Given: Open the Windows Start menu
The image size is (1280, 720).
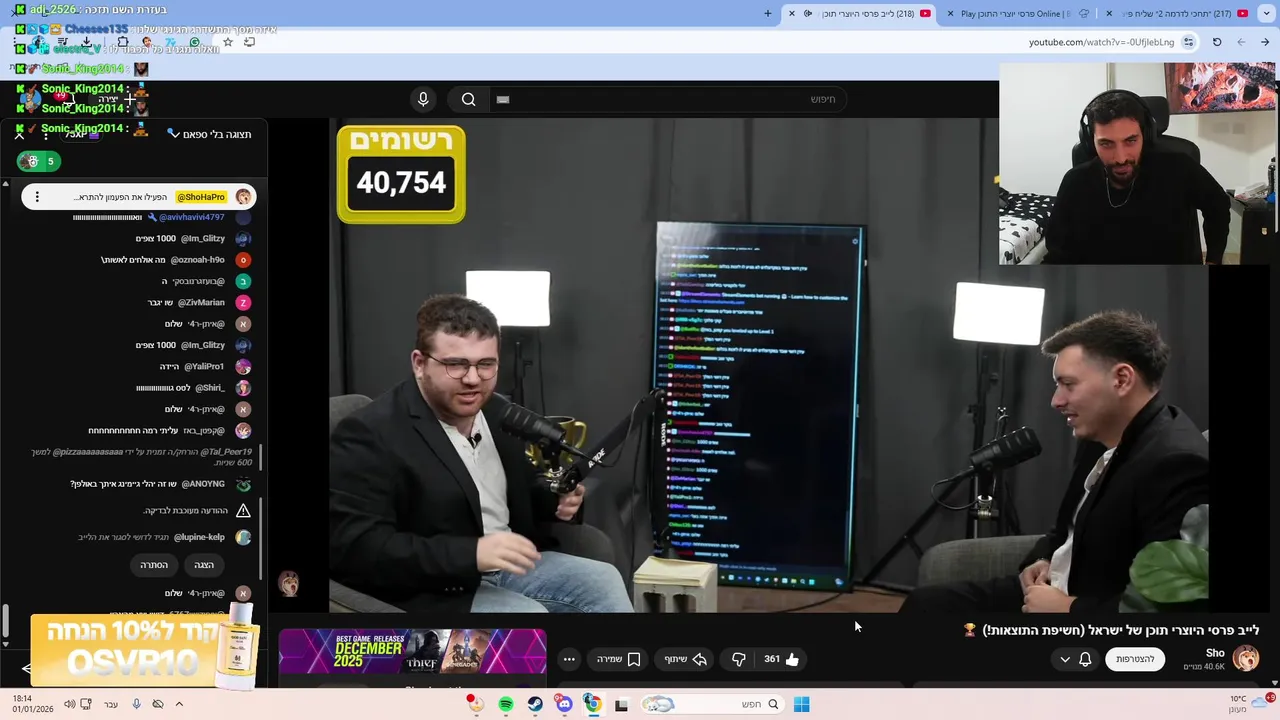Looking at the screenshot, I should click(x=801, y=704).
